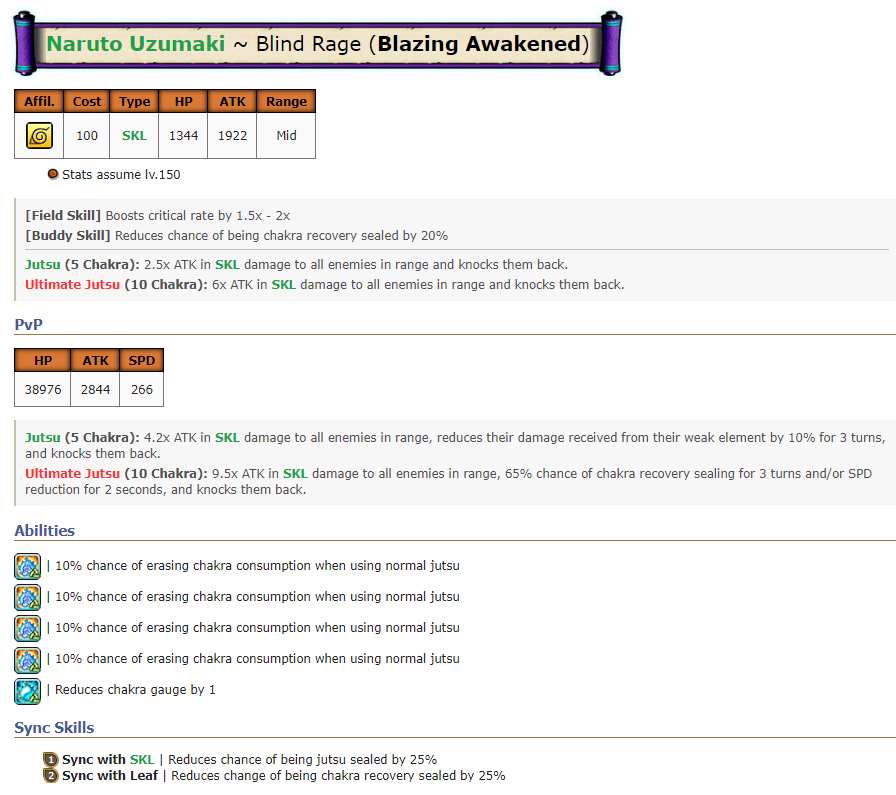Click the SPD header in PvP table
This screenshot has width=896, height=795.
[x=142, y=361]
